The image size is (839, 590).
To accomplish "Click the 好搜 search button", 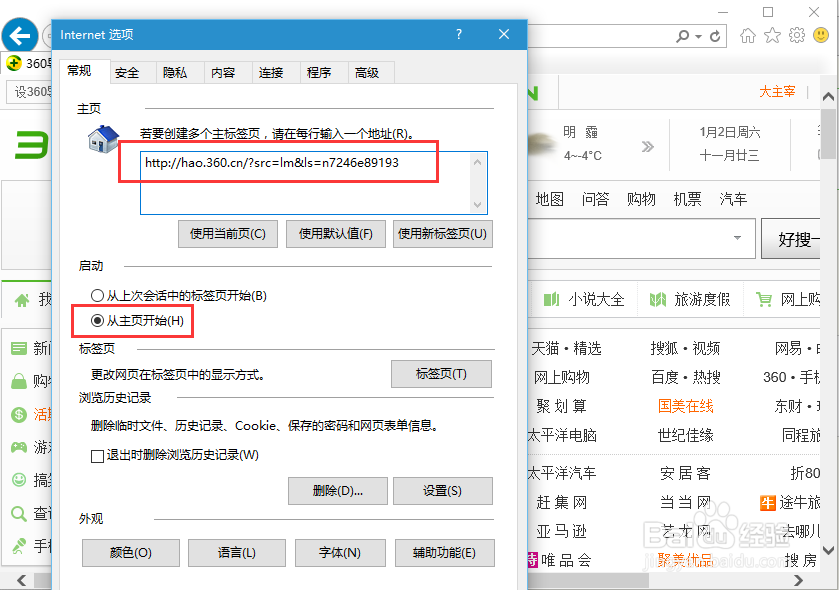I will [x=791, y=239].
